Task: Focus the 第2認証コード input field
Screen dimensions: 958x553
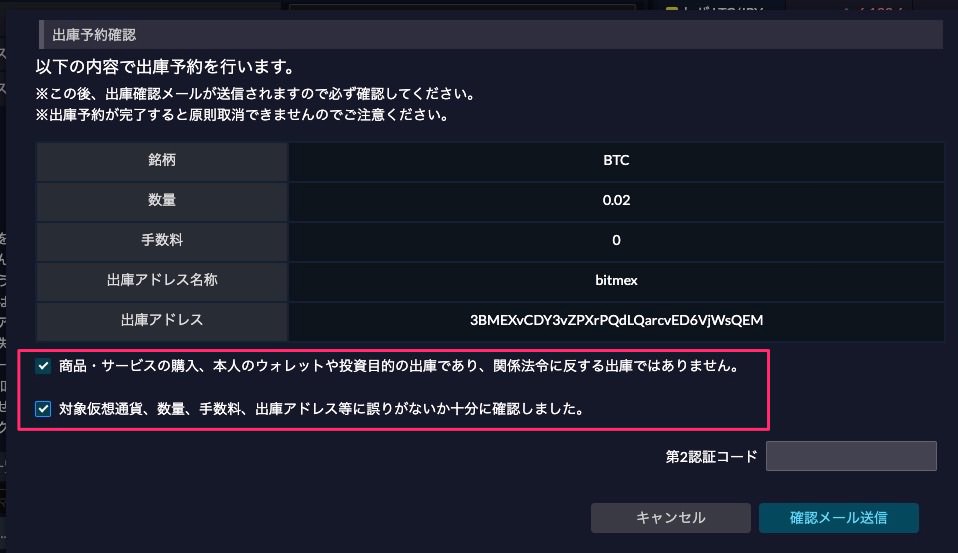Action: coord(850,456)
